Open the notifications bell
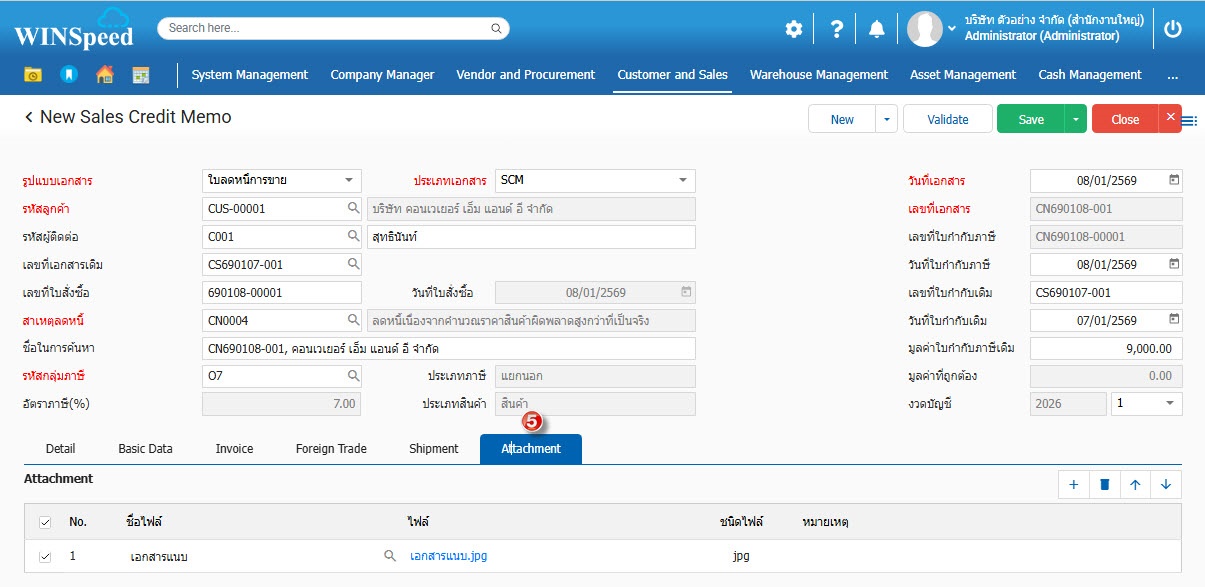 click(x=877, y=29)
